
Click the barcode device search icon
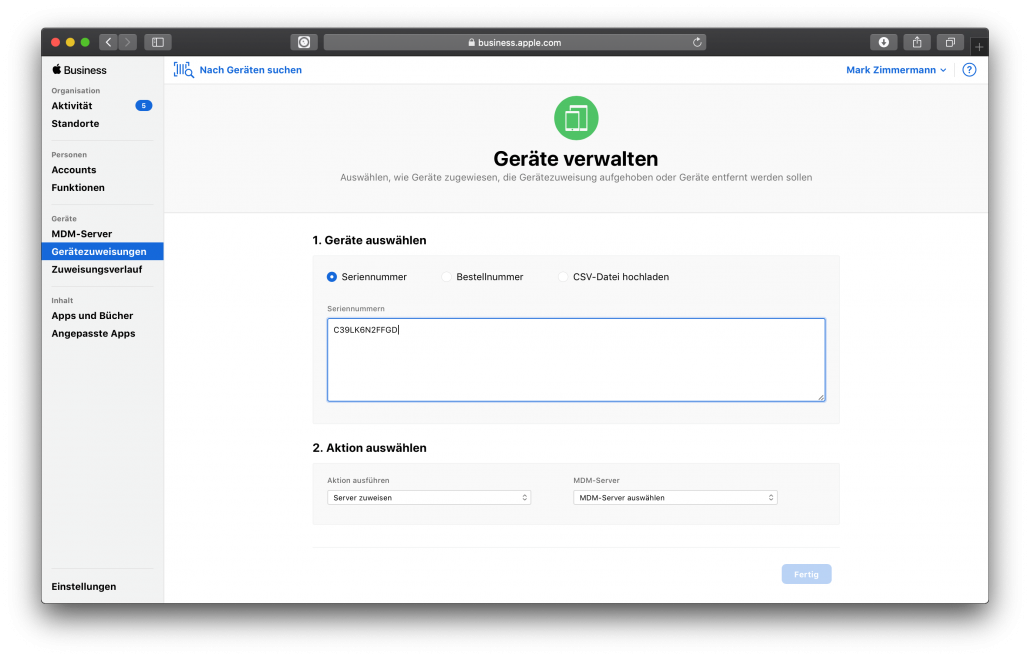click(x=183, y=70)
